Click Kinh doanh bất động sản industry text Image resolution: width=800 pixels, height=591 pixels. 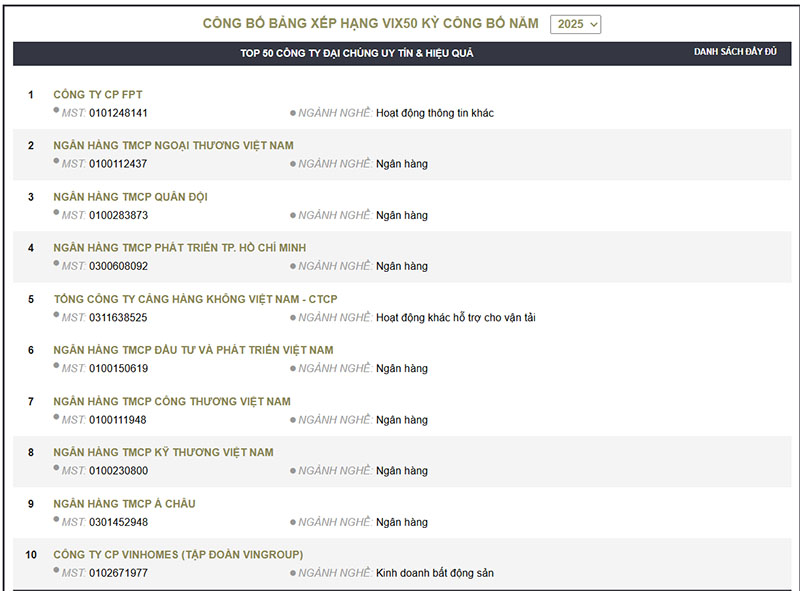click(x=434, y=573)
